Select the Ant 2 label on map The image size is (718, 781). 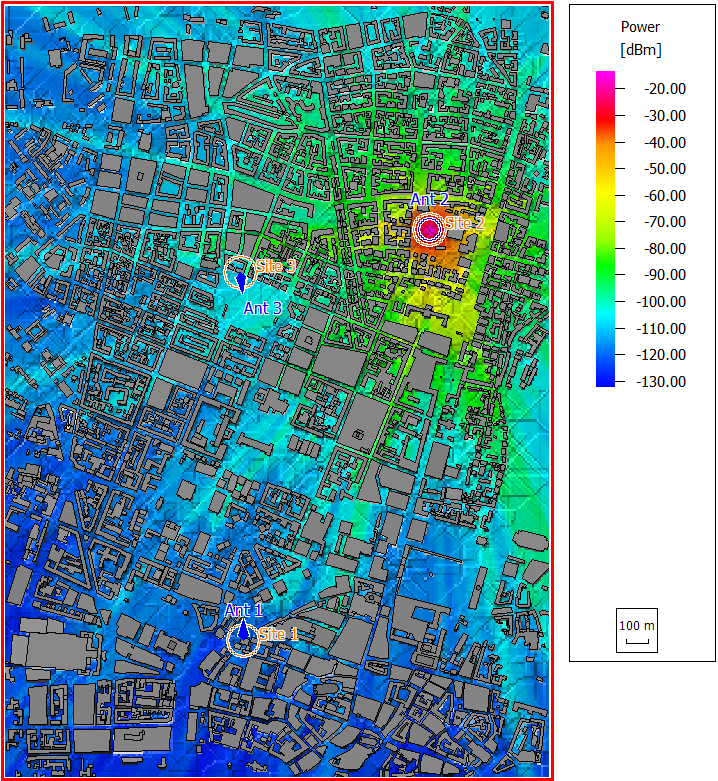[x=430, y=201]
